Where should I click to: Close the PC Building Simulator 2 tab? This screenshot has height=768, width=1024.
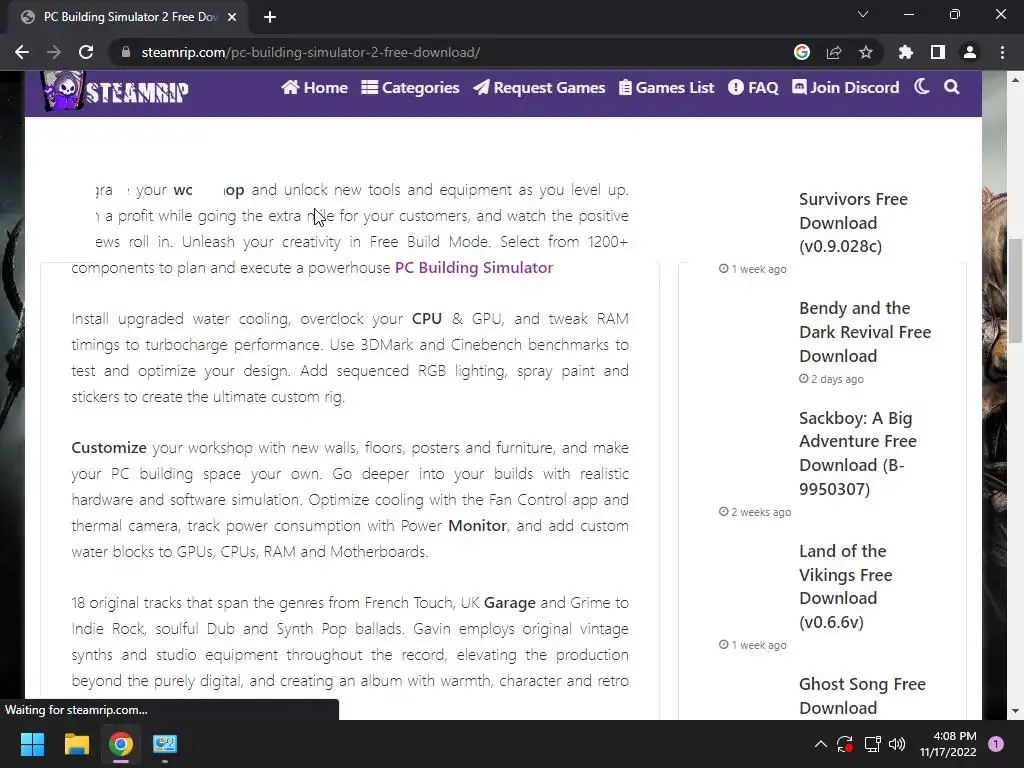point(232,17)
